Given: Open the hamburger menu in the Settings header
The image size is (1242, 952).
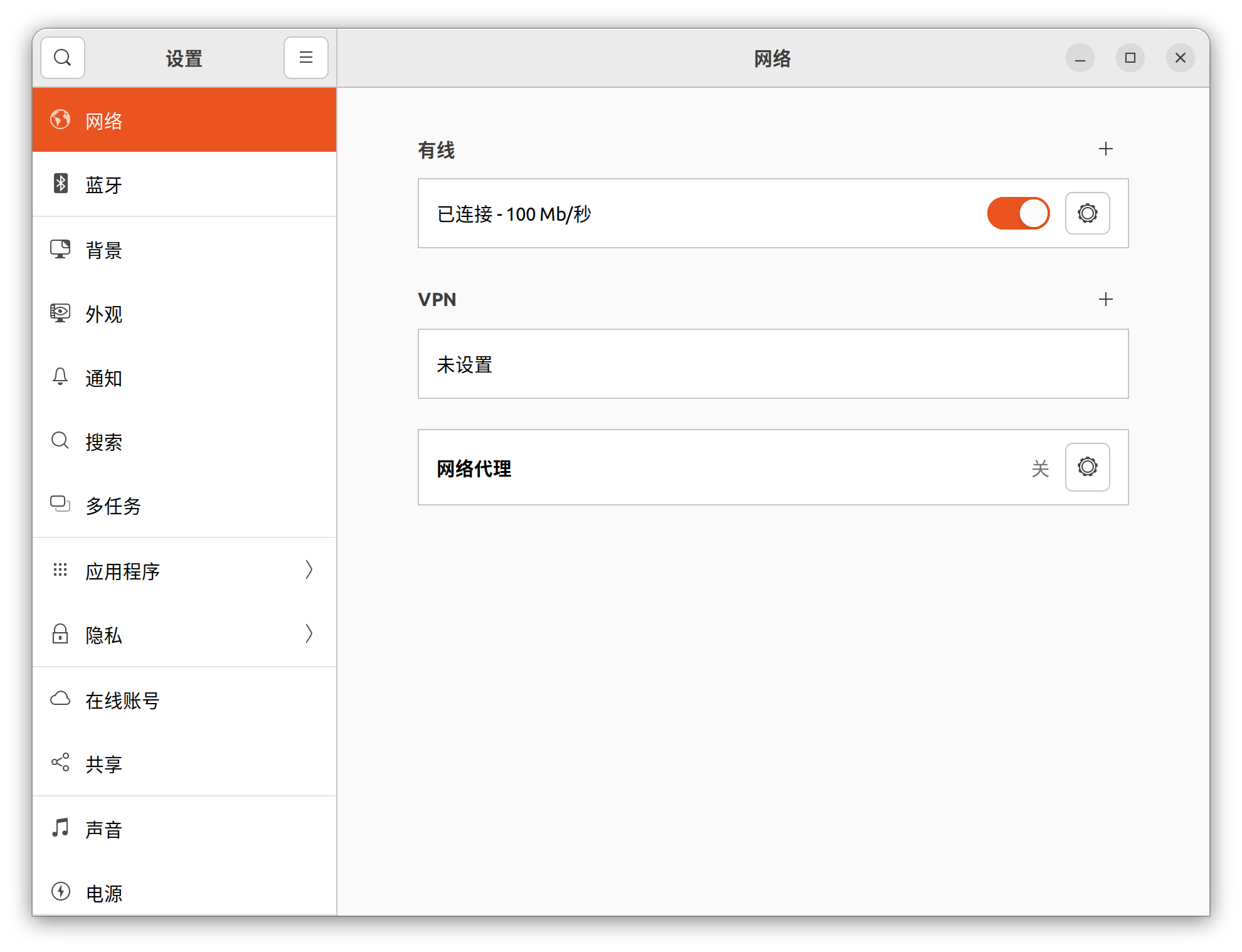Looking at the screenshot, I should pyautogui.click(x=305, y=58).
